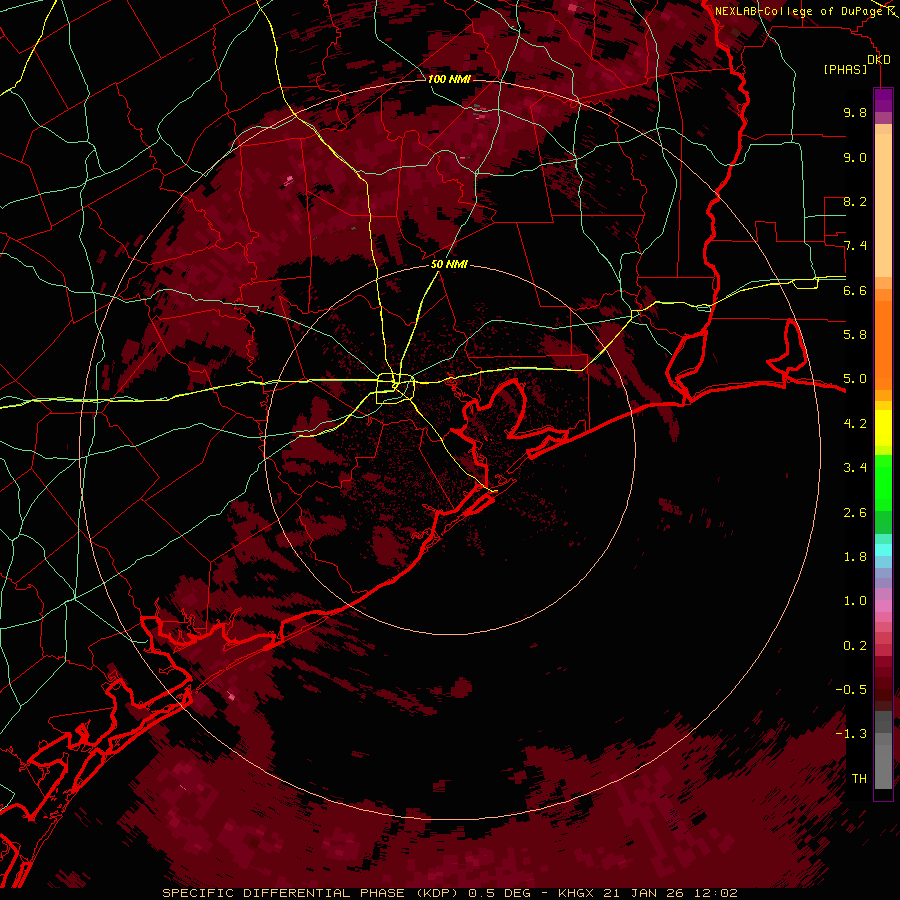Image resolution: width=900 pixels, height=900 pixels.
Task: Click the yellow Houston highway loop at radar center
Action: coord(395,389)
